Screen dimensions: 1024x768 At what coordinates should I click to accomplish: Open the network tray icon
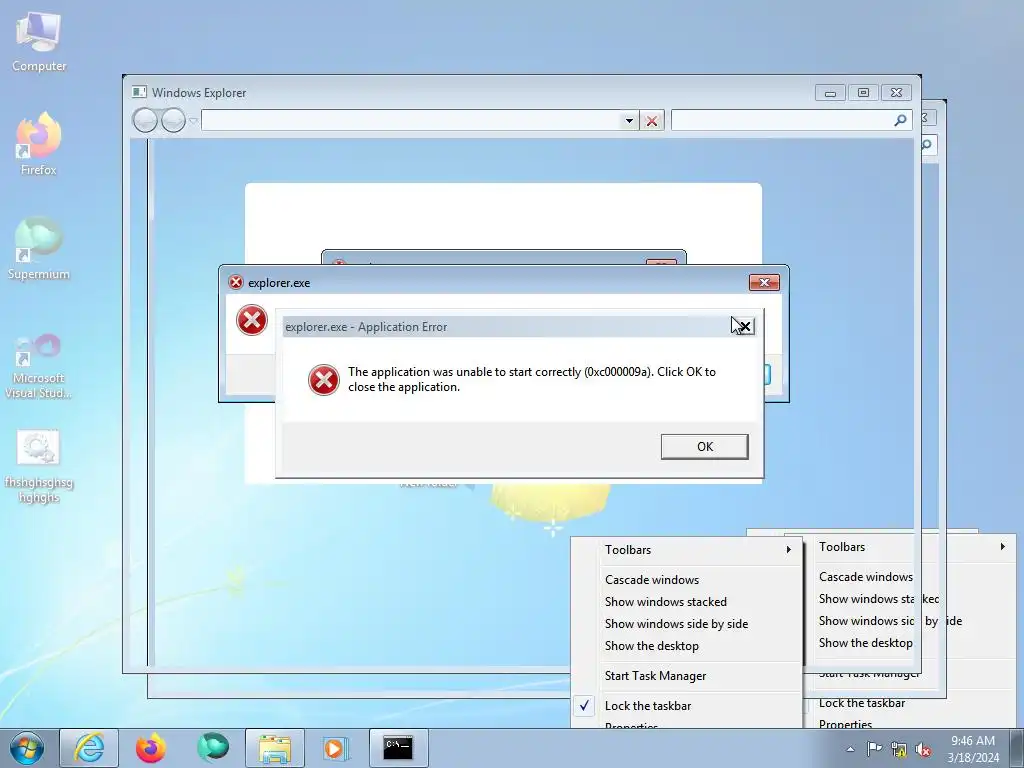point(899,749)
